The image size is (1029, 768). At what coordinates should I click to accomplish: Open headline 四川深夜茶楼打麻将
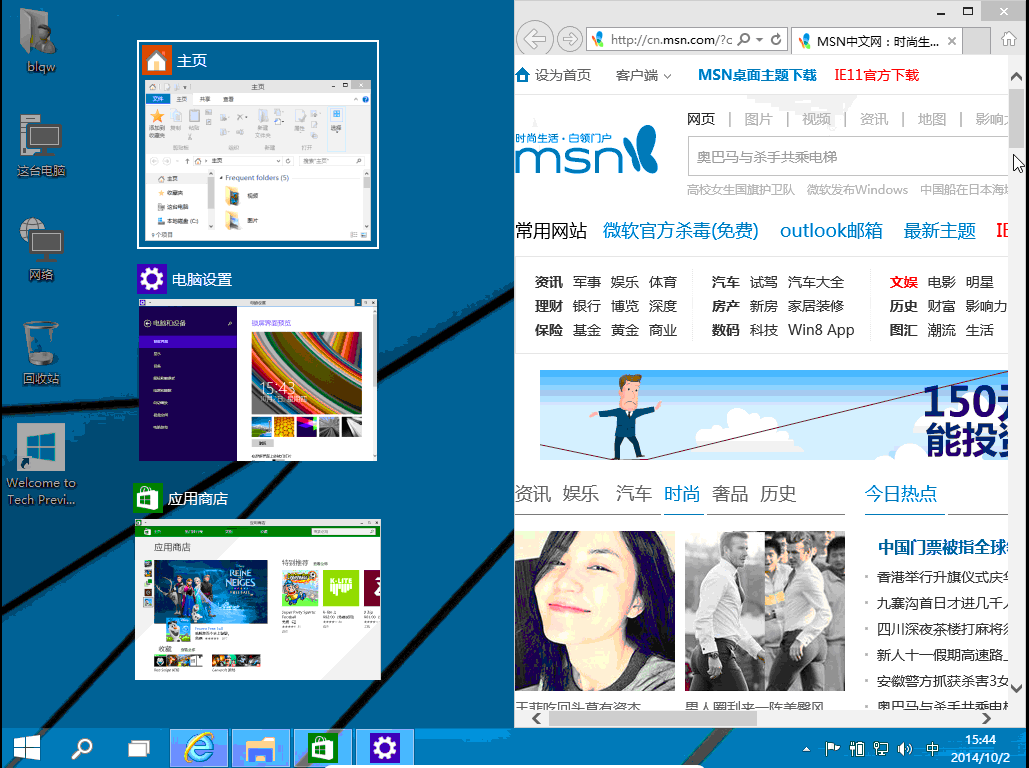click(x=942, y=629)
